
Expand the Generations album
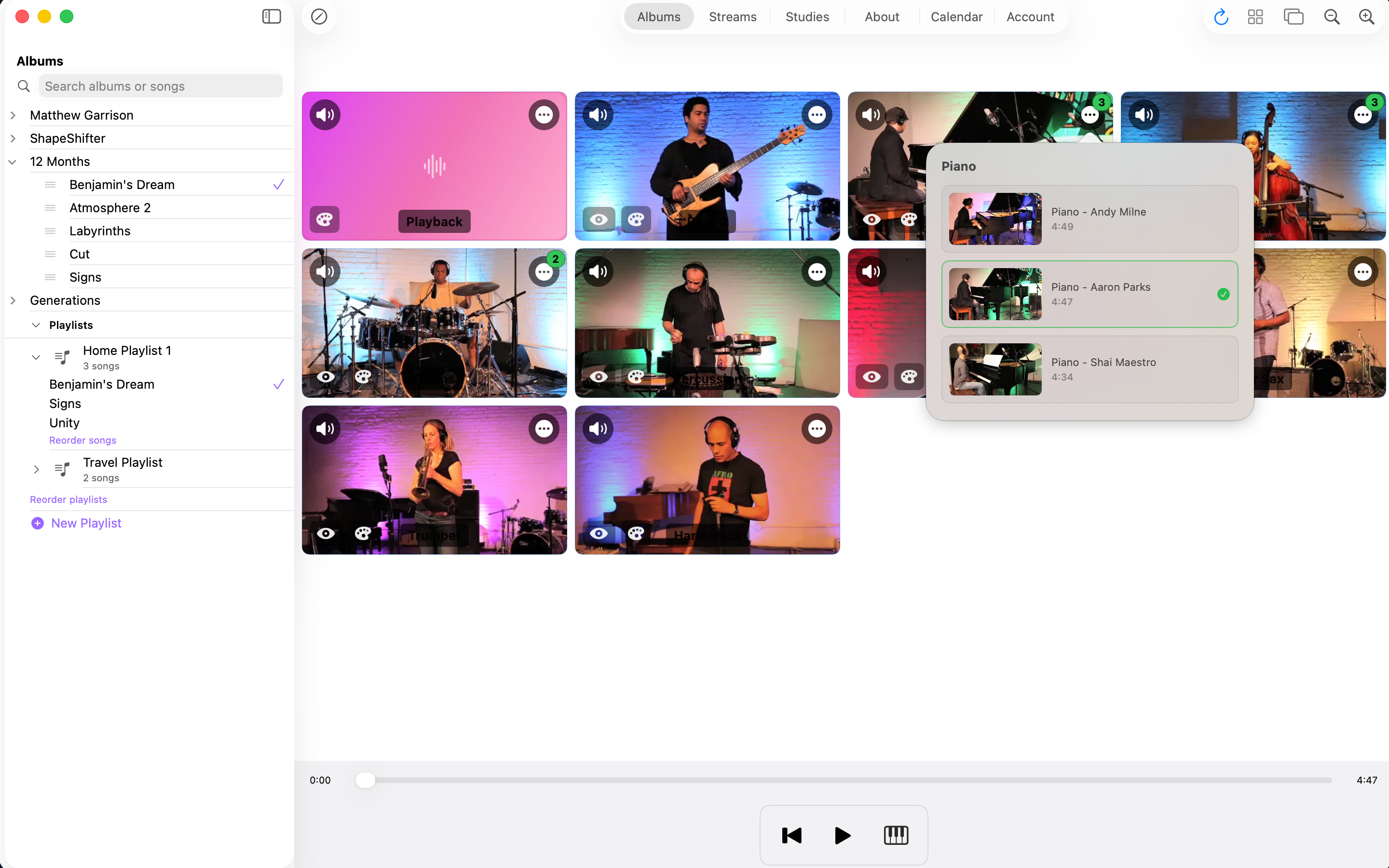[13, 300]
